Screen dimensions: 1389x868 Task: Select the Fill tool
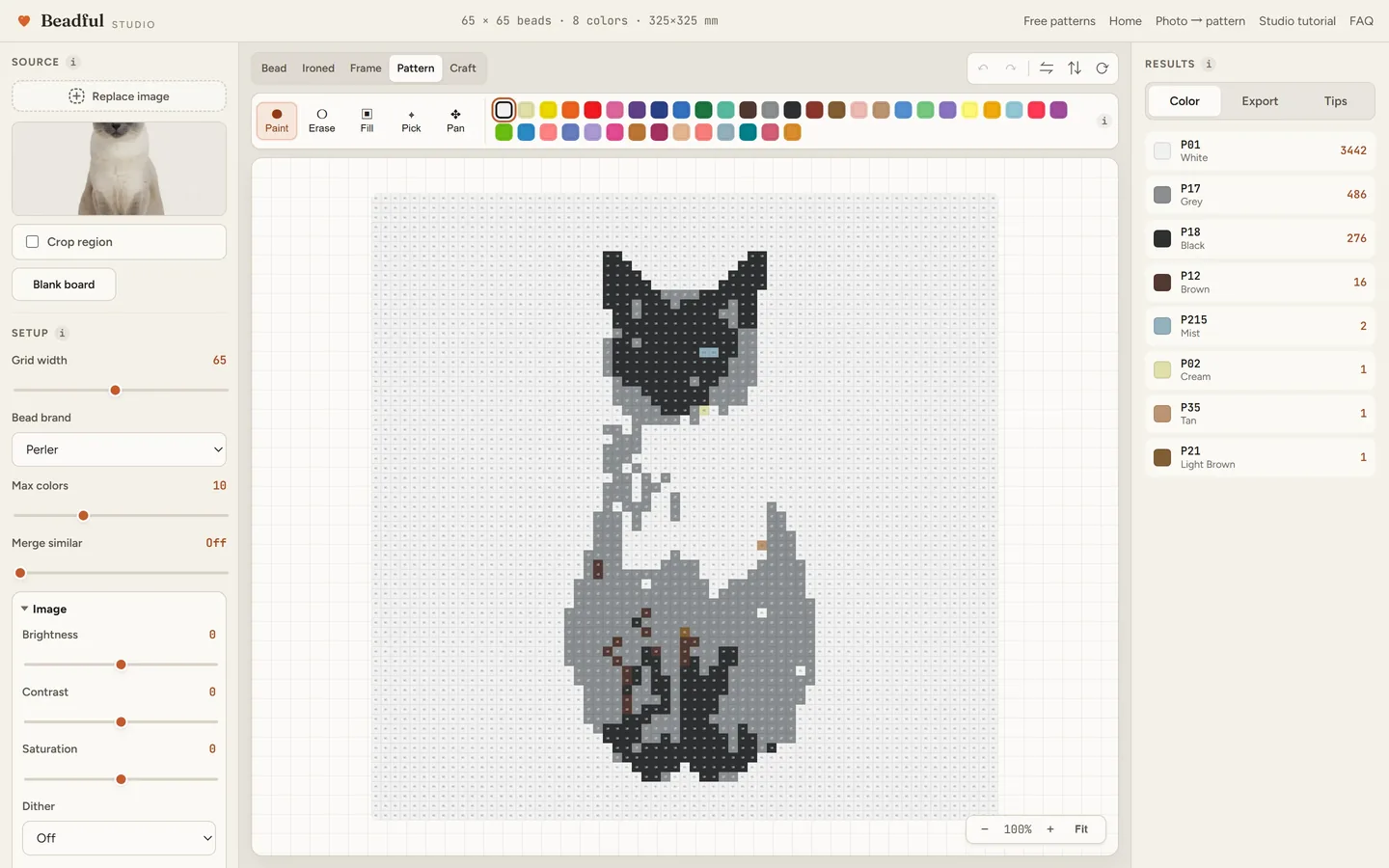(x=367, y=121)
